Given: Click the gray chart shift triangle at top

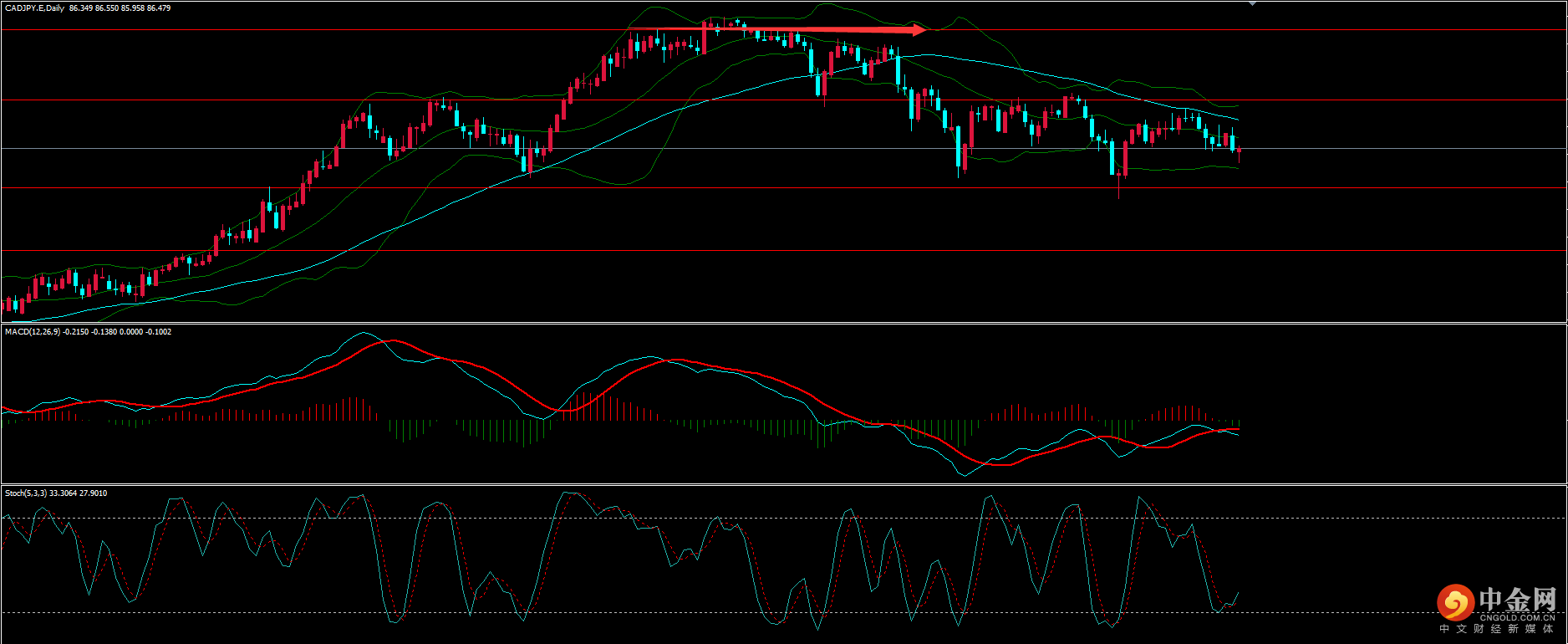Looking at the screenshot, I should pos(1252,4).
